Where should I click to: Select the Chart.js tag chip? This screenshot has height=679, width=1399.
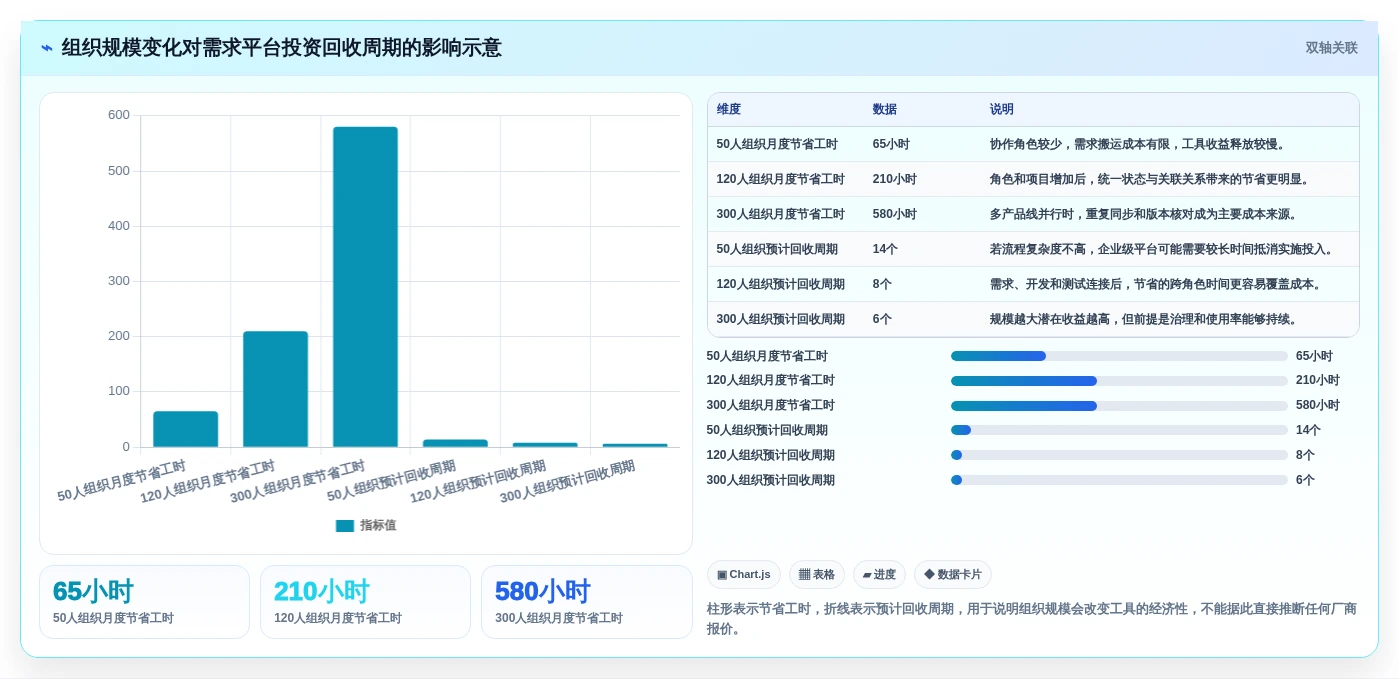click(x=744, y=575)
